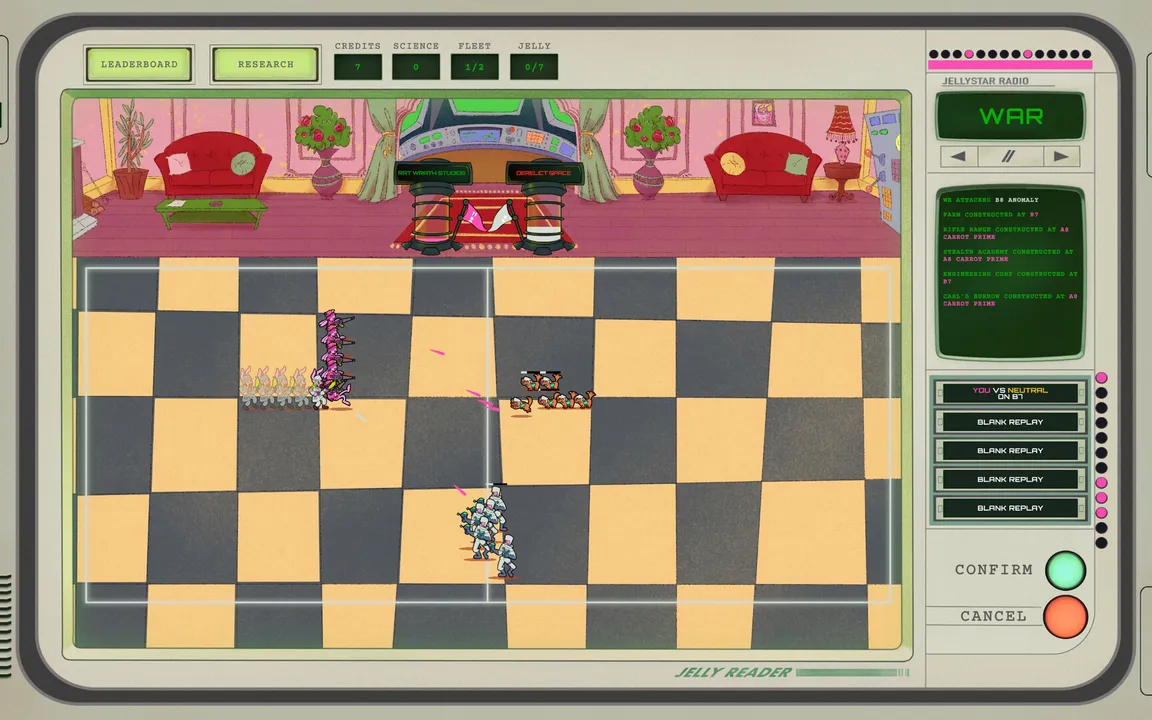Click the red Cancel button
The width and height of the screenshot is (1152, 720).
click(x=1065, y=616)
